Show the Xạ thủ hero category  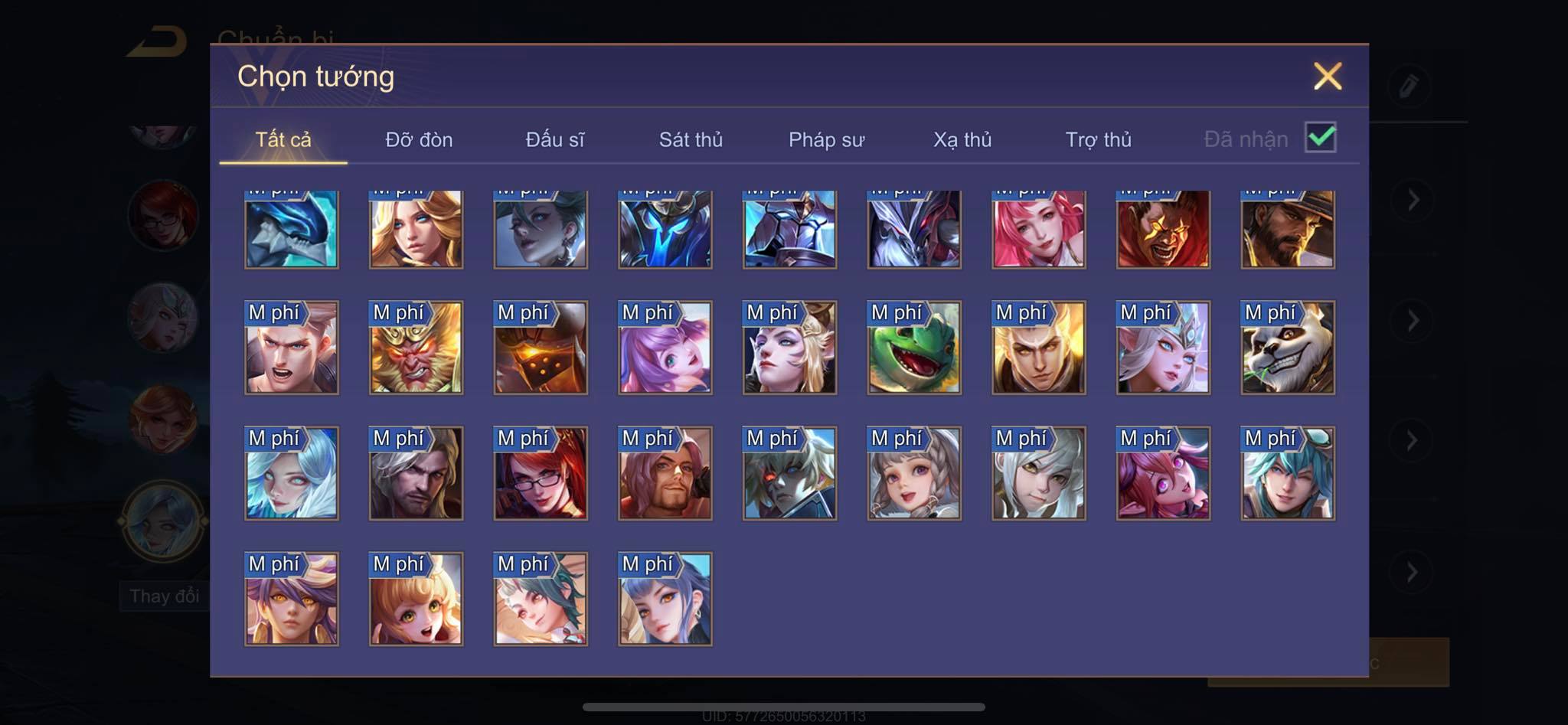coord(962,139)
